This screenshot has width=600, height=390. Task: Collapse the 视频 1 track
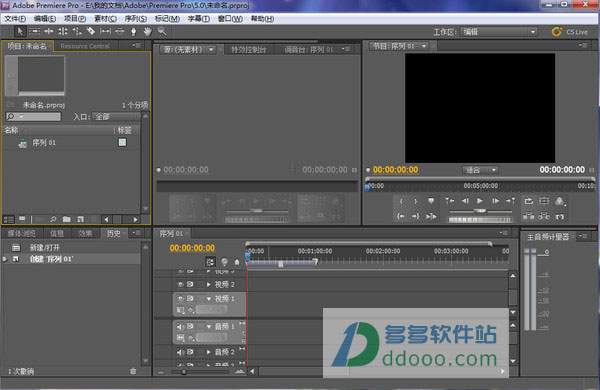209,299
